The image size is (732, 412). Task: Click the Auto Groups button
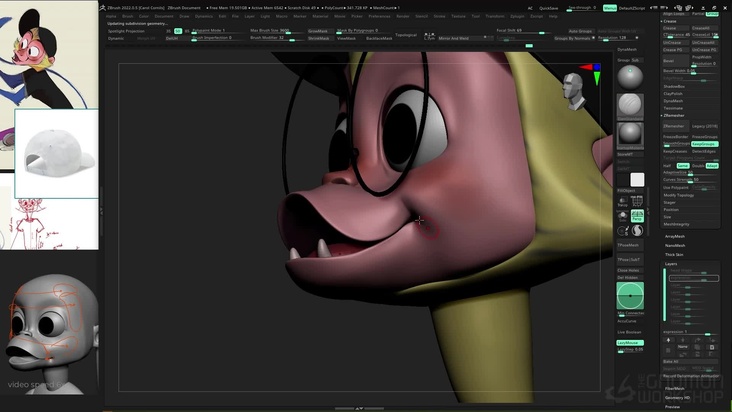click(x=580, y=31)
